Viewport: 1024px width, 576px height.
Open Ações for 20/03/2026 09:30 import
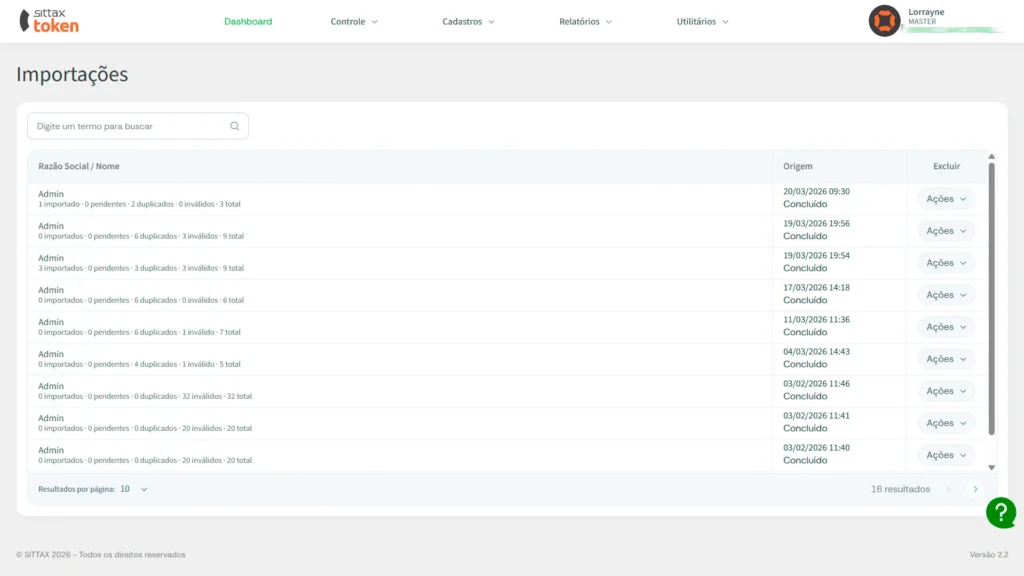[x=946, y=199]
